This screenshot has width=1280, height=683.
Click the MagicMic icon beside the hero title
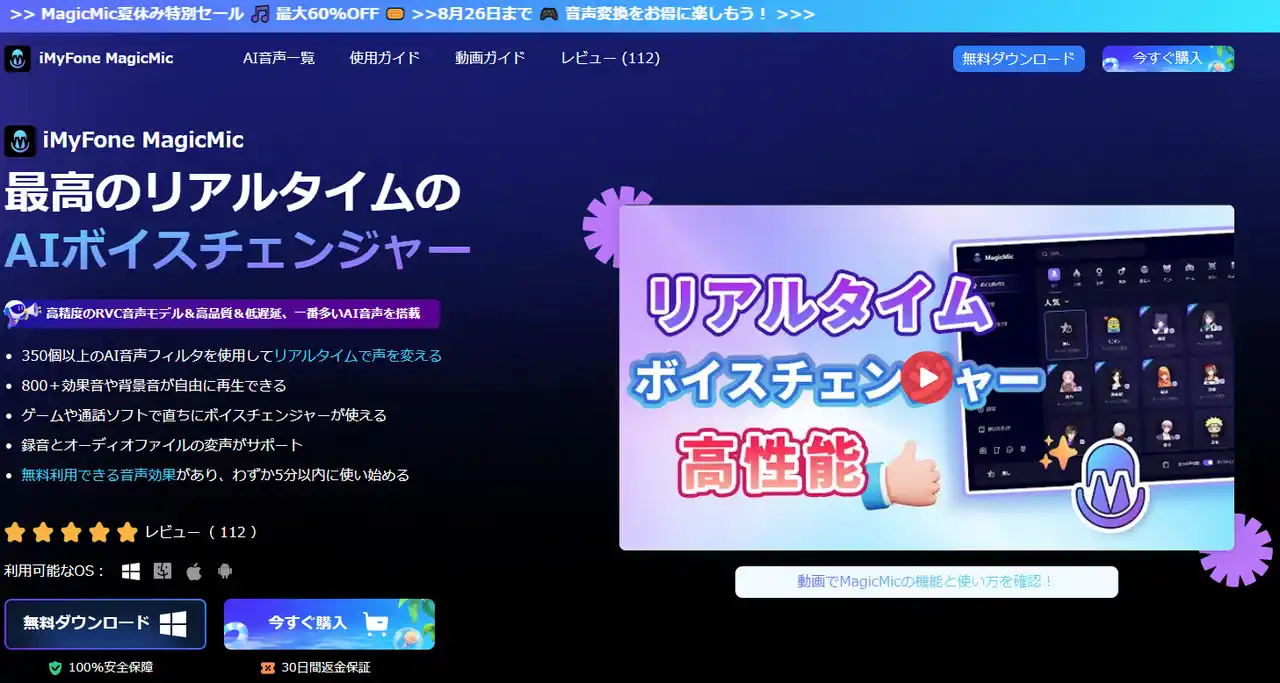tap(21, 141)
